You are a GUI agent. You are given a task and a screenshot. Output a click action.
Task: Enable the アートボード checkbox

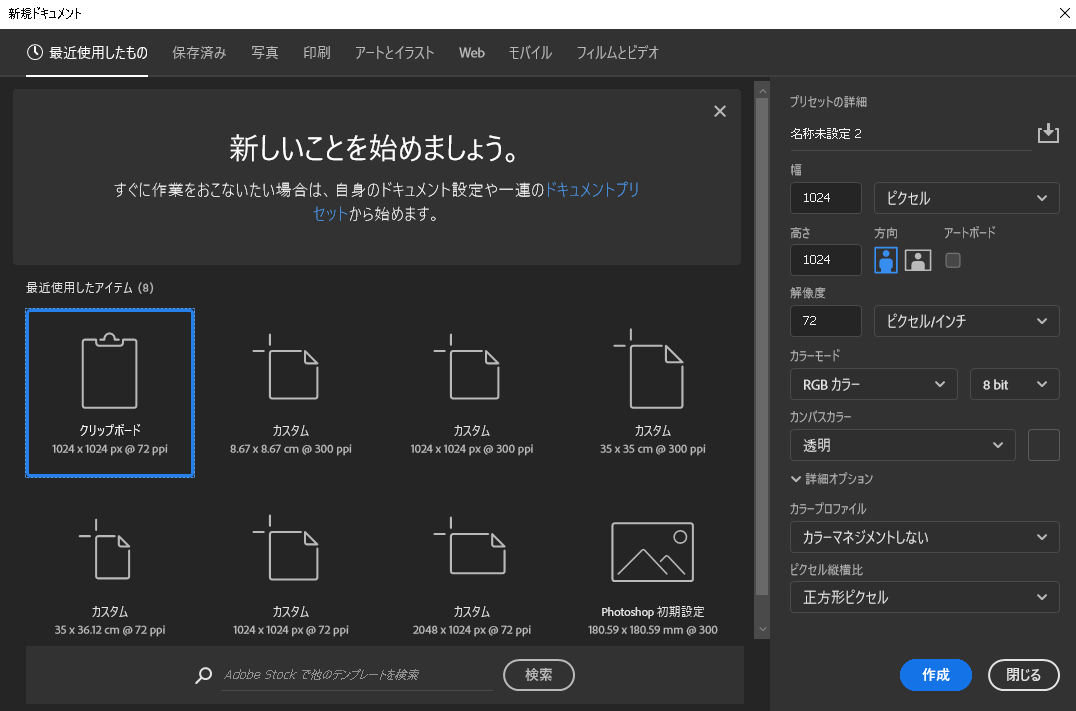(953, 260)
